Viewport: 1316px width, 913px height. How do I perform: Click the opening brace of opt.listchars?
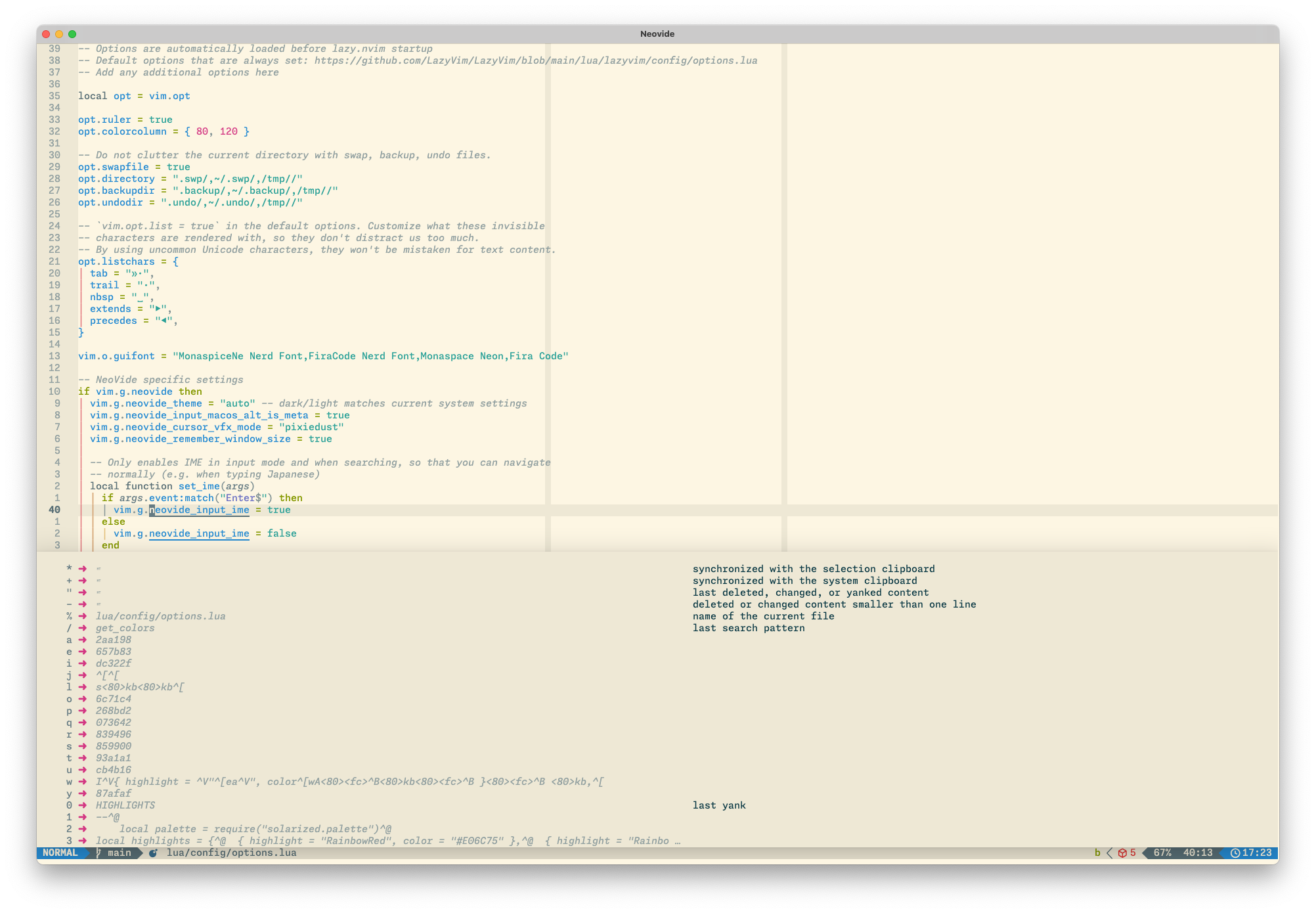175,261
